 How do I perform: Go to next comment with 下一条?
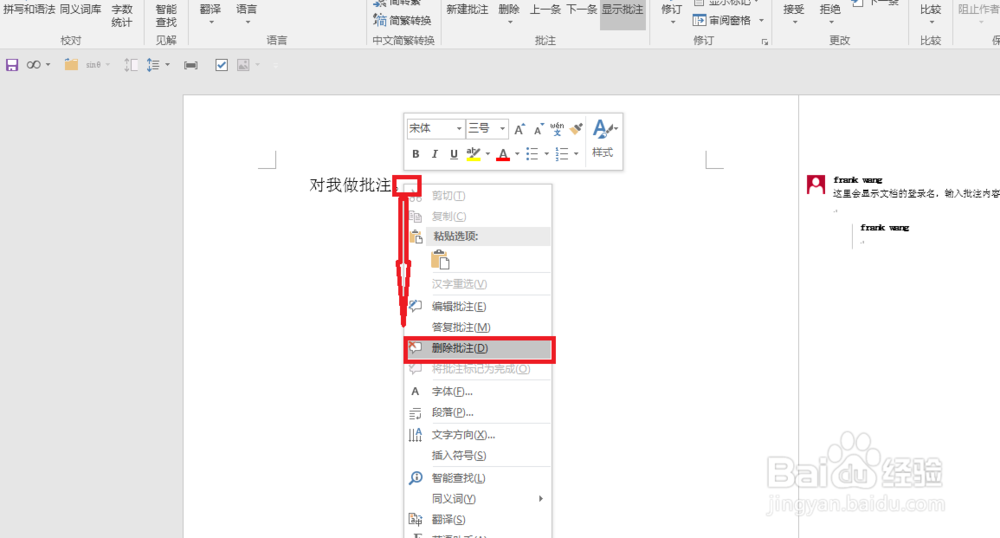coord(581,10)
